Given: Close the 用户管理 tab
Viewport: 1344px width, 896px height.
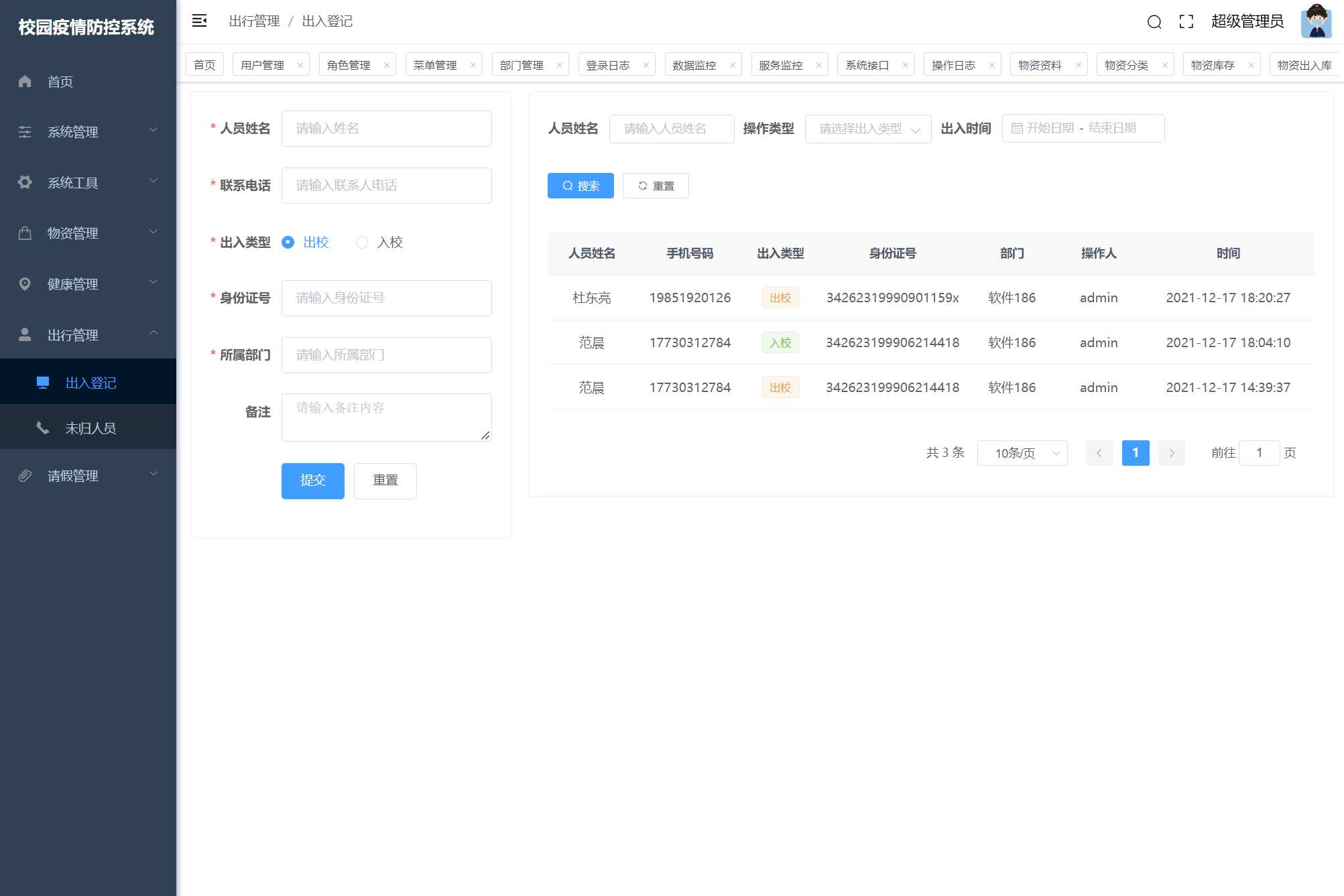Looking at the screenshot, I should click(300, 65).
